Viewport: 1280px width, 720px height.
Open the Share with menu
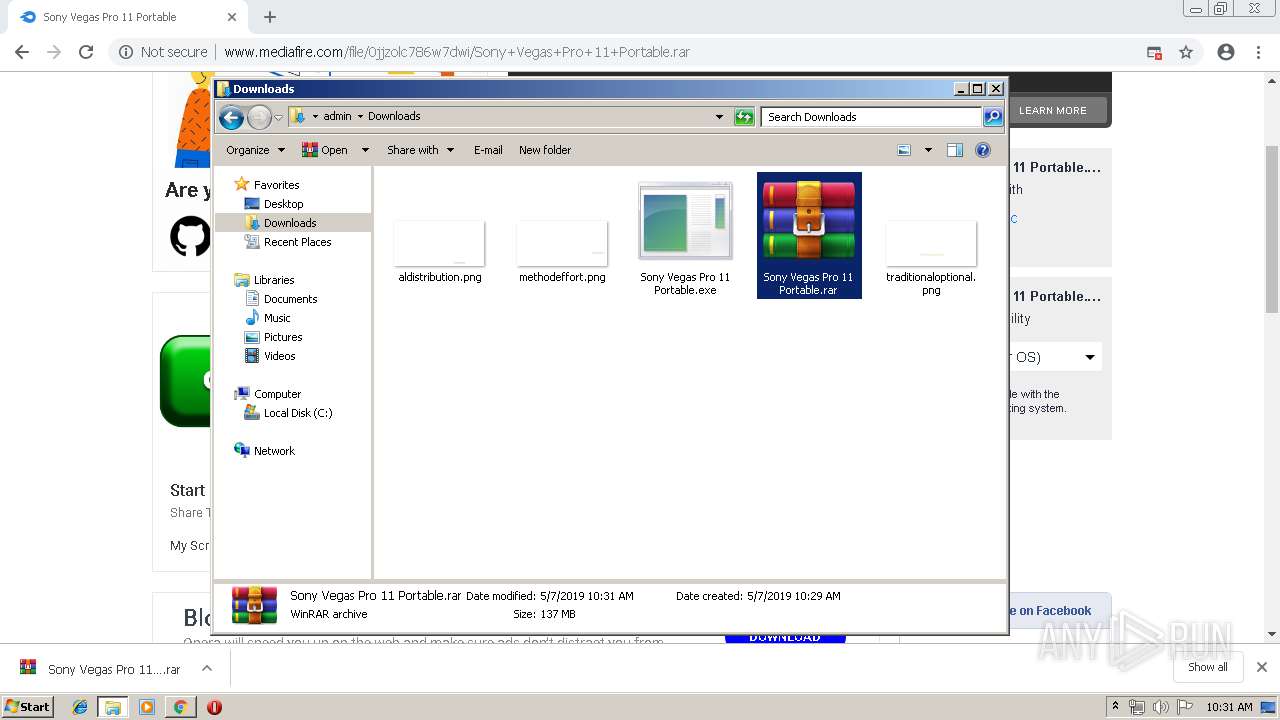pyautogui.click(x=420, y=150)
